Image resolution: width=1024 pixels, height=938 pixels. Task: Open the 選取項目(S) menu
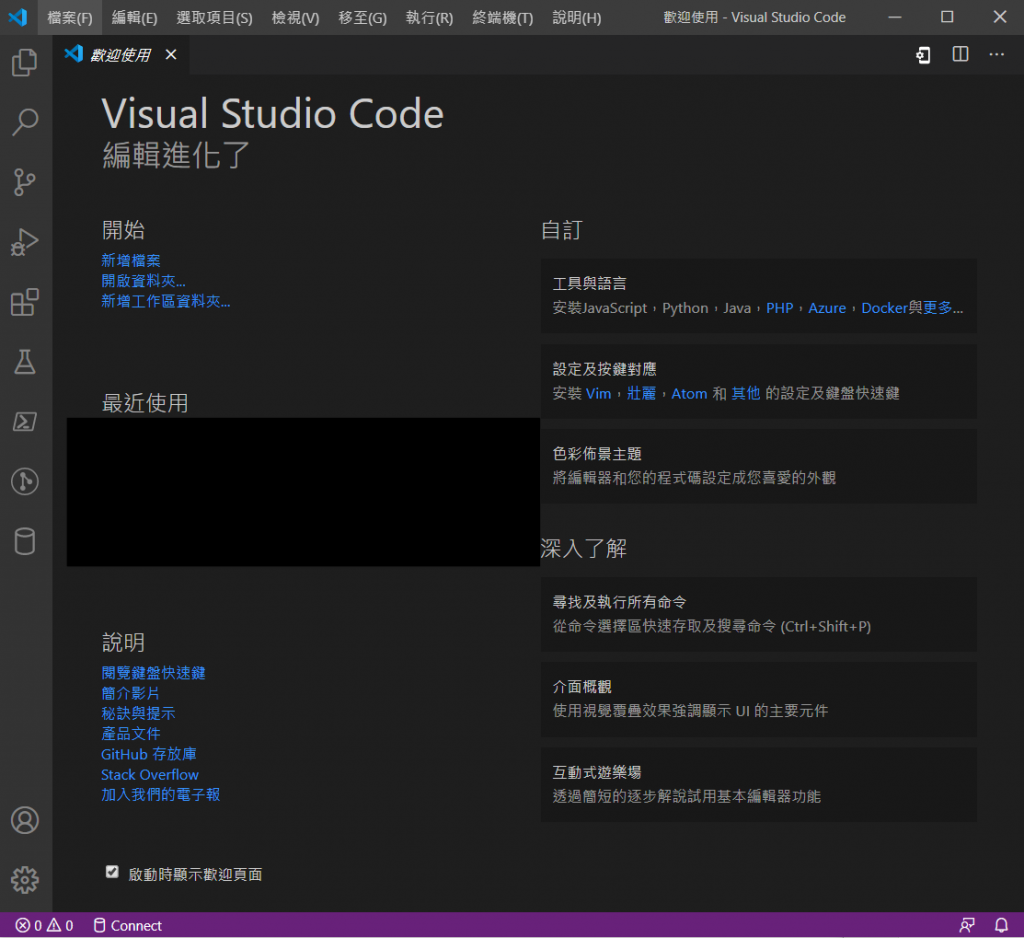pyautogui.click(x=214, y=18)
